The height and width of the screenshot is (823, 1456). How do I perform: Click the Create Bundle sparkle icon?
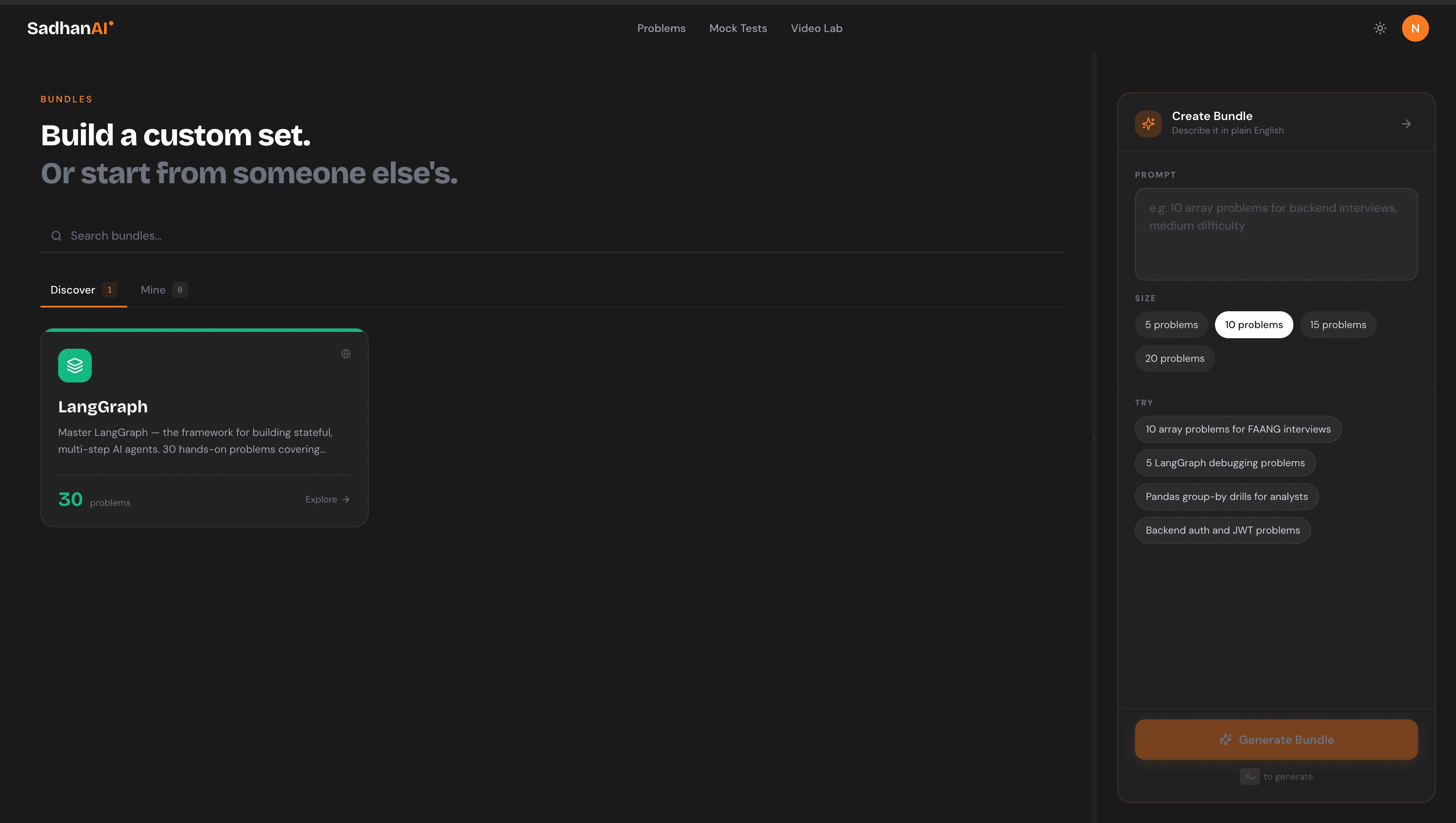coord(1148,123)
